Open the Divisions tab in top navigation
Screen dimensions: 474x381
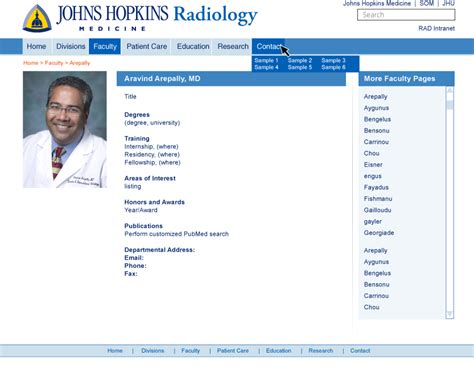(71, 46)
